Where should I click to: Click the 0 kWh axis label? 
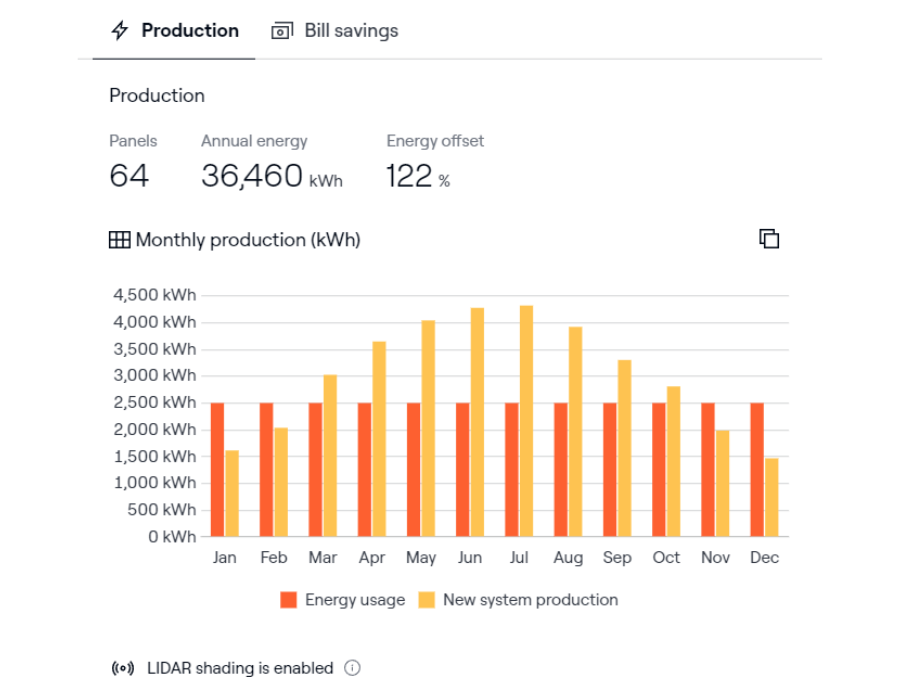click(x=172, y=536)
